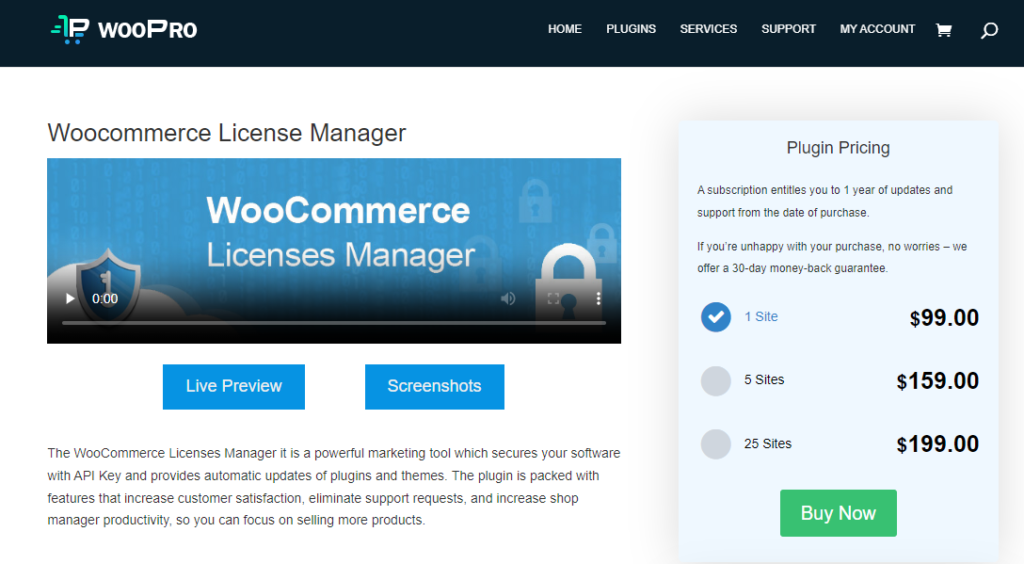Click the Plugin Pricing heading
The image size is (1024, 564).
point(838,148)
